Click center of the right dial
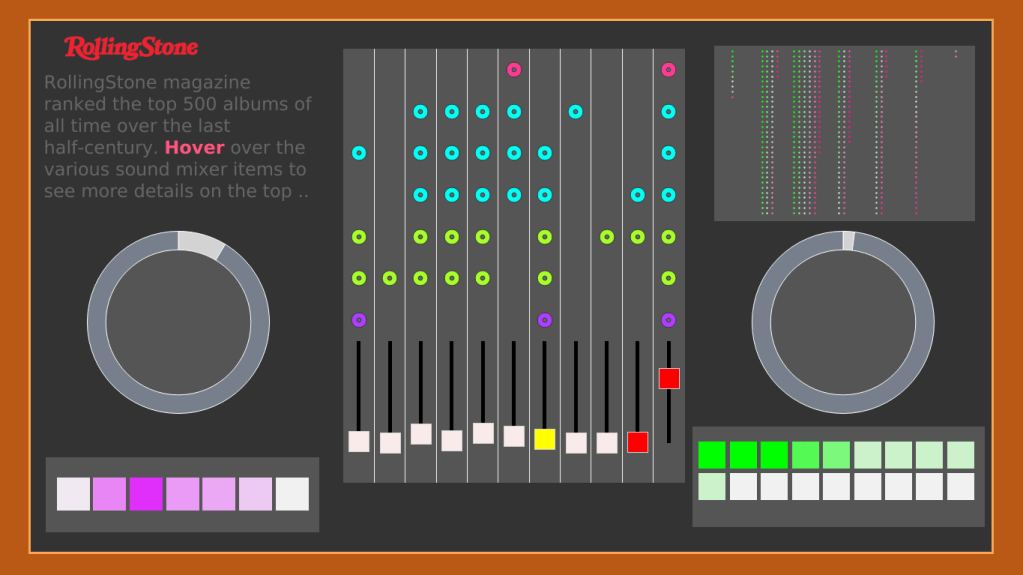This screenshot has height=575, width=1023. 843,322
